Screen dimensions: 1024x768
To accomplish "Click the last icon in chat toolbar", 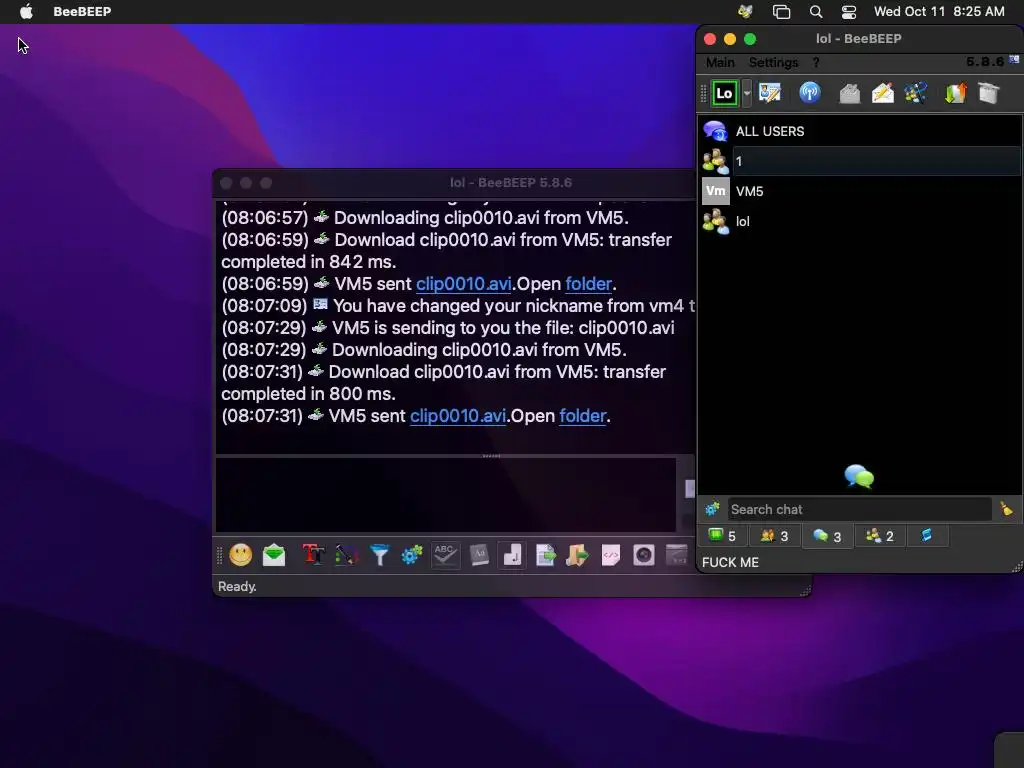I will tap(677, 555).
